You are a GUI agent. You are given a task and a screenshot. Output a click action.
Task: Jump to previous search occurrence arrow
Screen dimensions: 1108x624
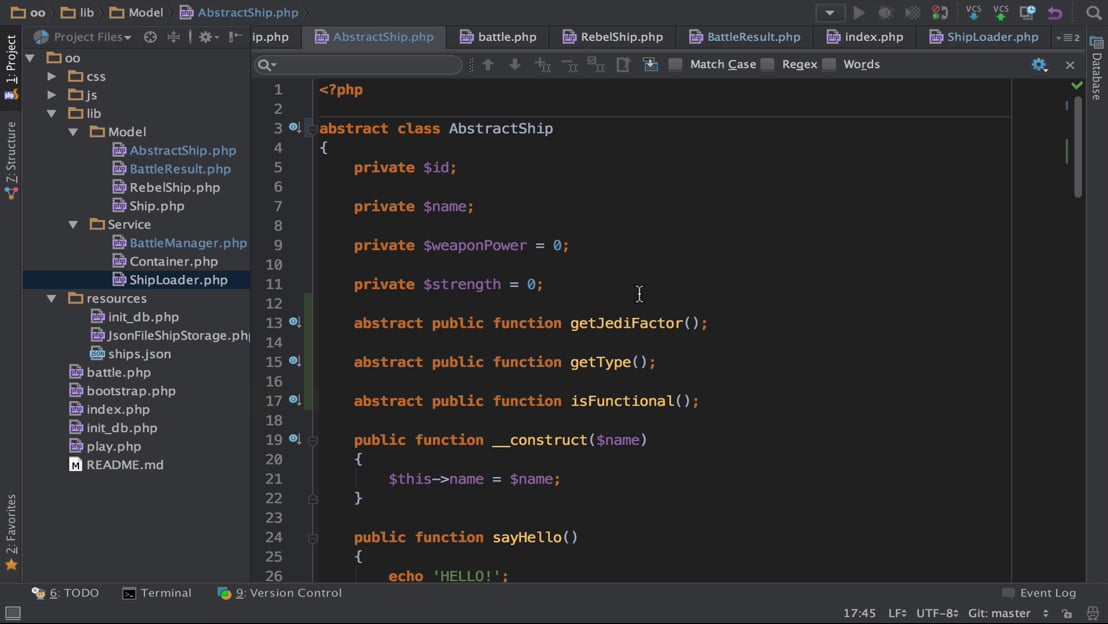[488, 64]
